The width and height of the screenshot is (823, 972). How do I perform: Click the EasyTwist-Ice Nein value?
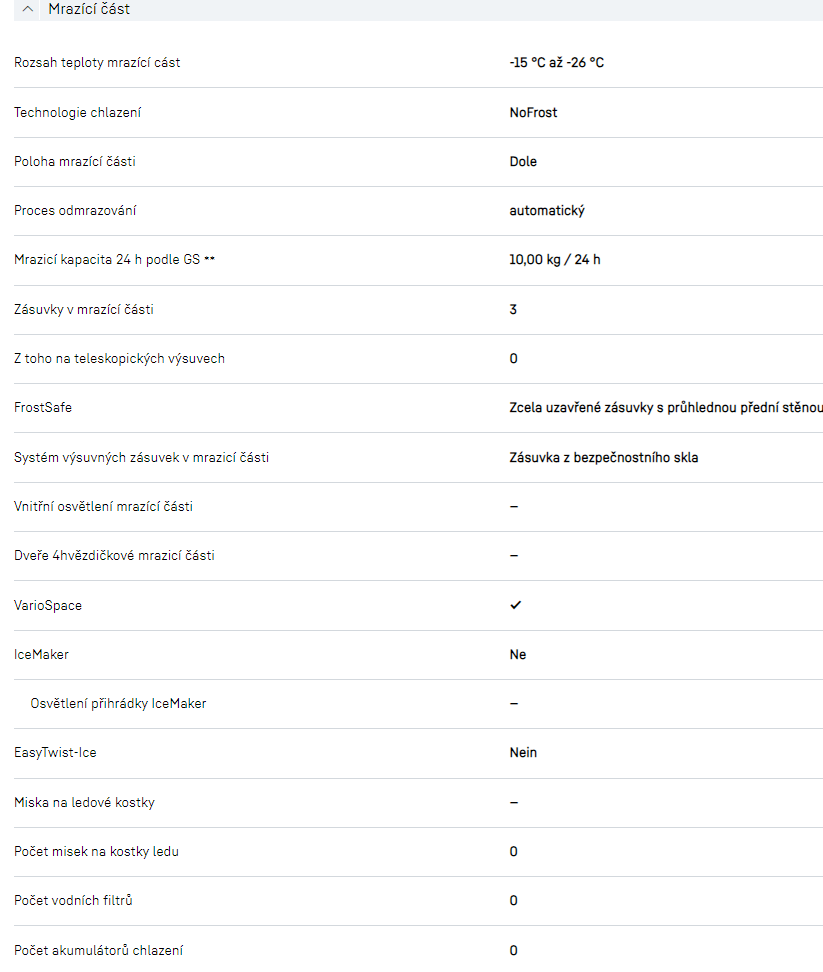523,752
